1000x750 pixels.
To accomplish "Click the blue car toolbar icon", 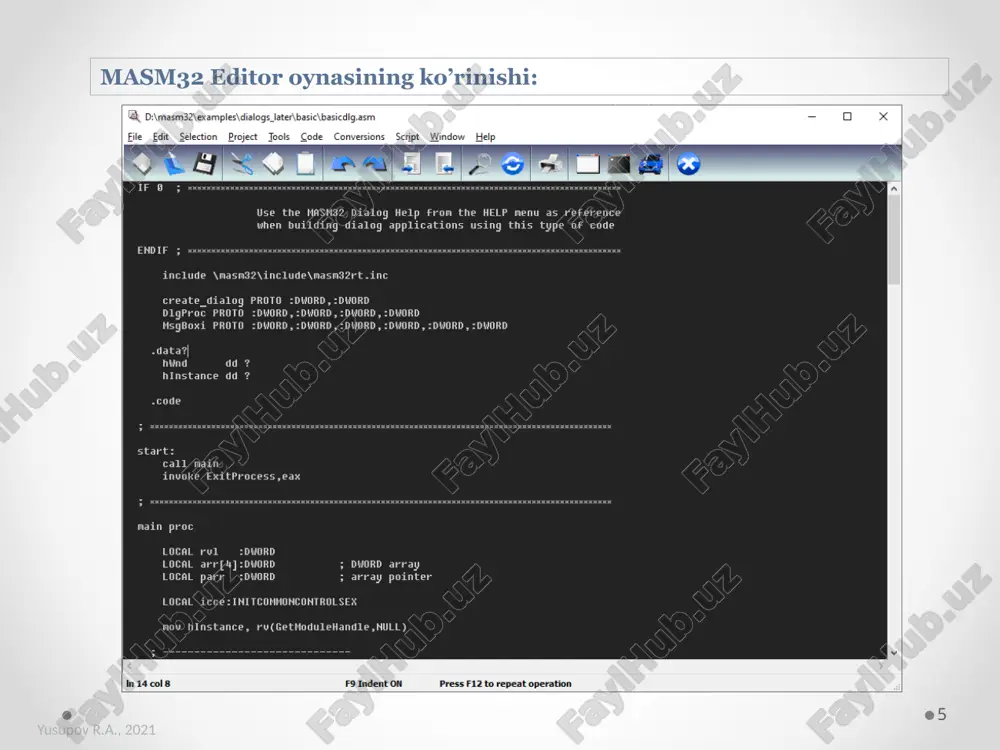I will click(x=651, y=164).
